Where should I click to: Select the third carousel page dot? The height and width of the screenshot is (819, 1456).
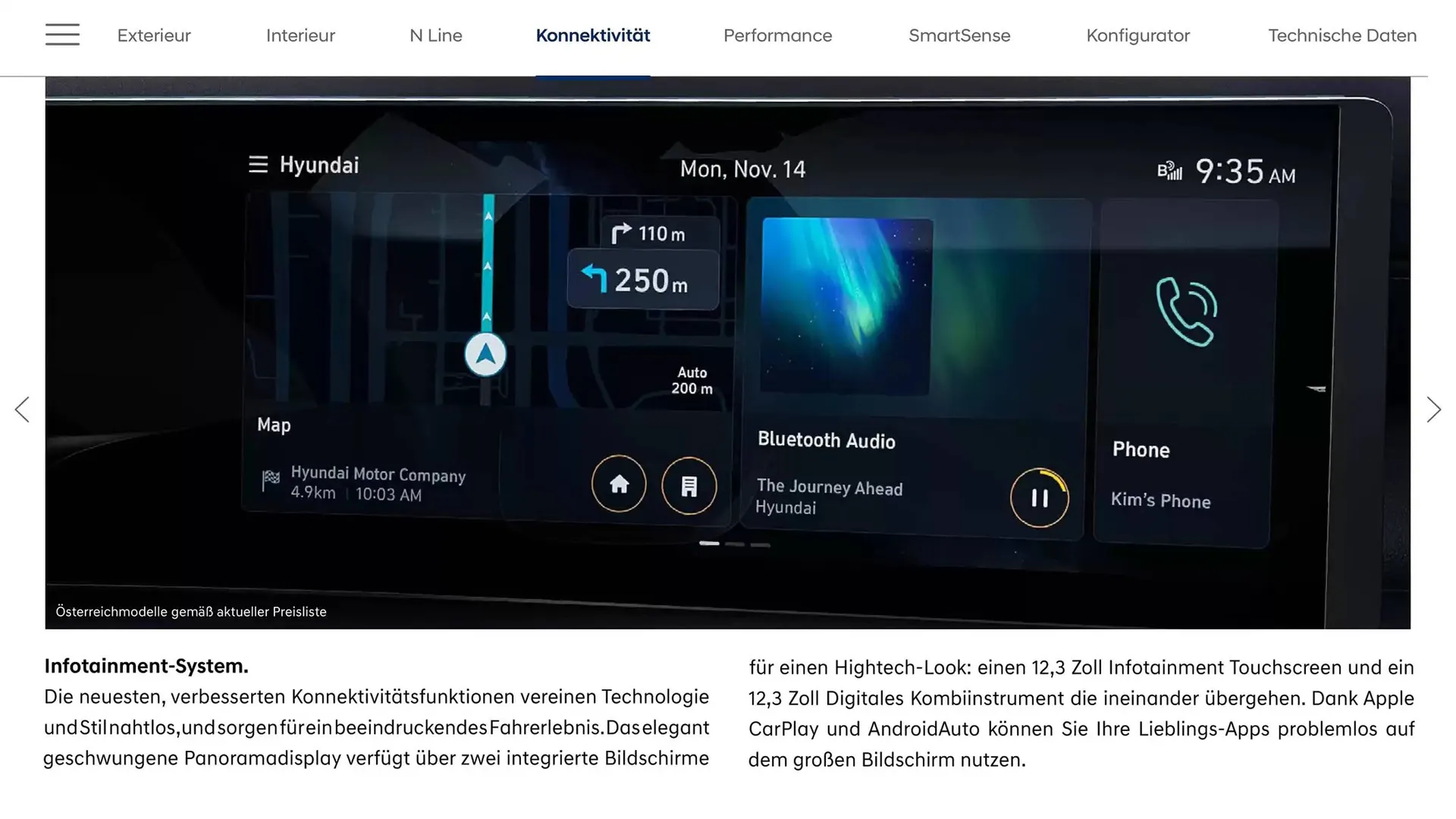[x=760, y=544]
